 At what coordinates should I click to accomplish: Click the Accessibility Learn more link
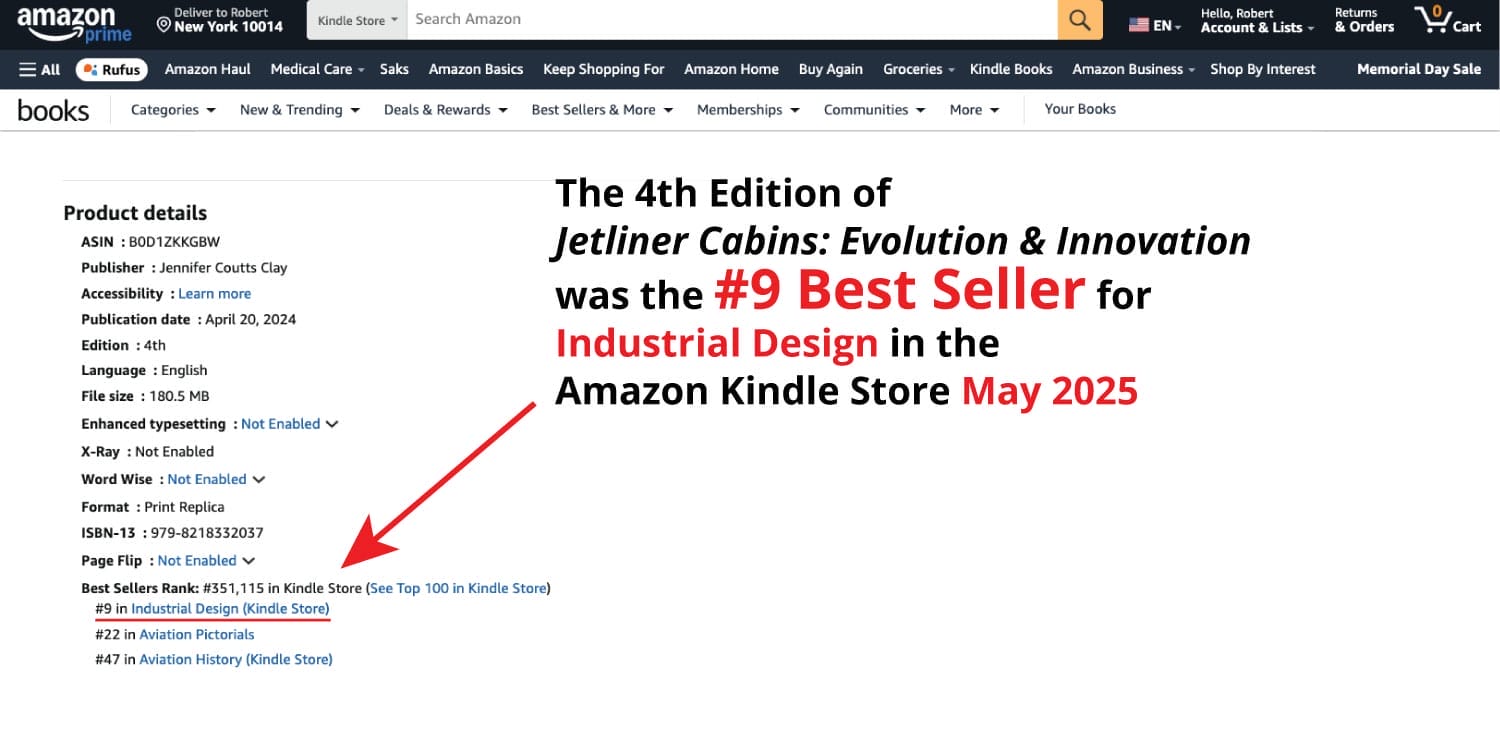click(214, 293)
